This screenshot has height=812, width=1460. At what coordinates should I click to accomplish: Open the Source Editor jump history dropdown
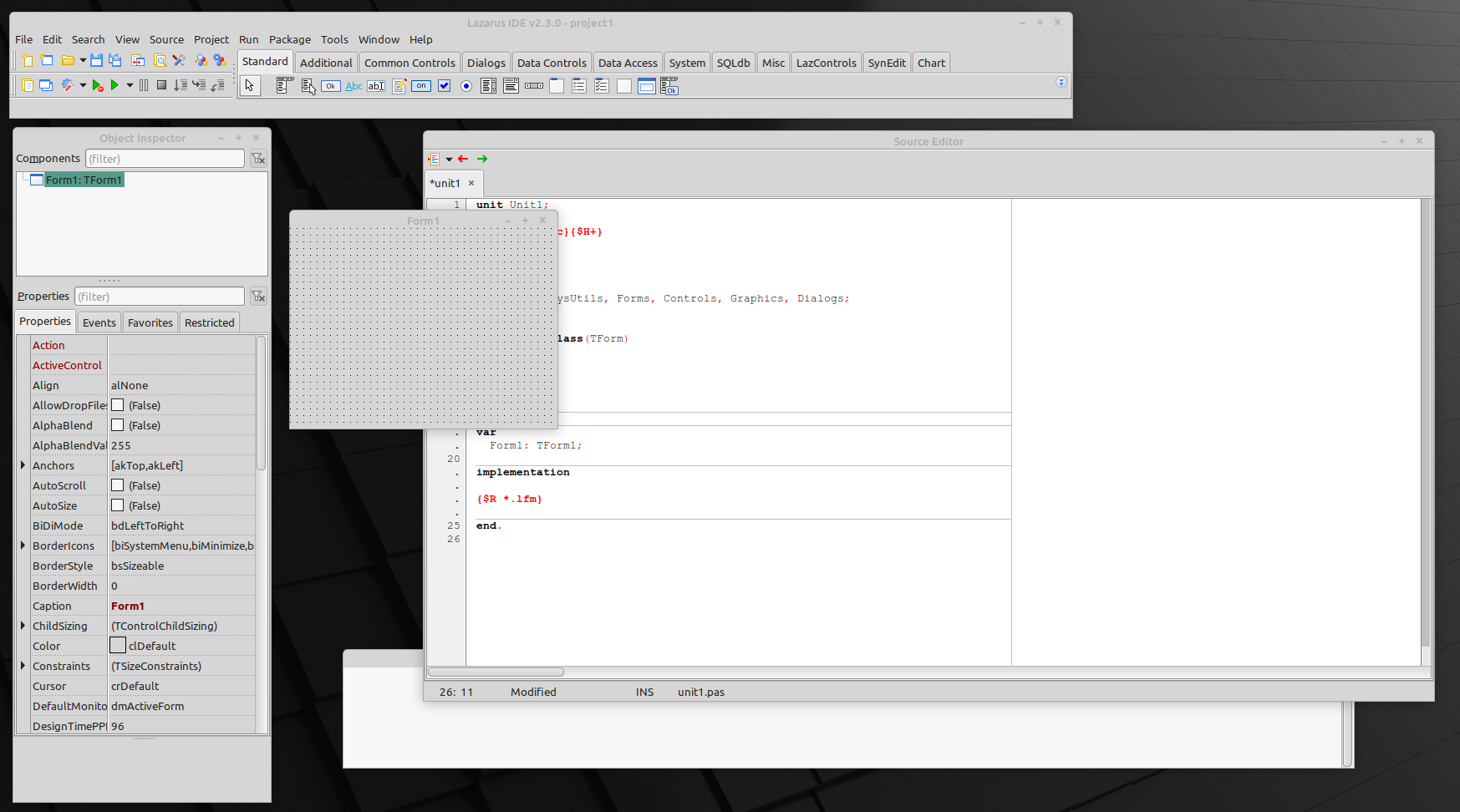pos(449,159)
